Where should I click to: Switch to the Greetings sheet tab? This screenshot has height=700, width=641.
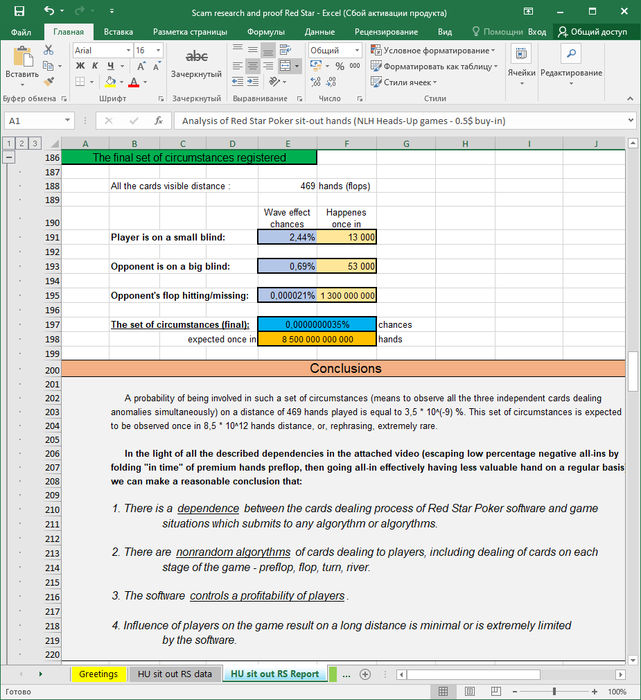click(98, 674)
